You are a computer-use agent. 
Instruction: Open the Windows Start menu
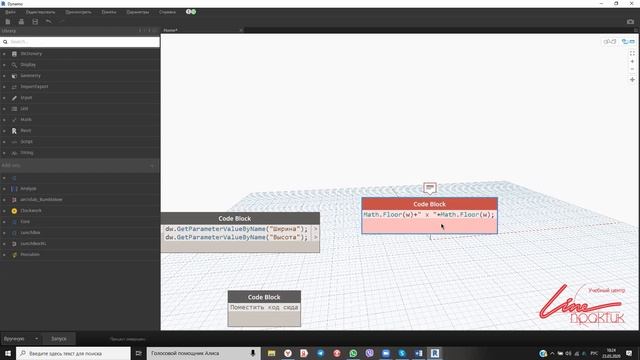coord(8,353)
